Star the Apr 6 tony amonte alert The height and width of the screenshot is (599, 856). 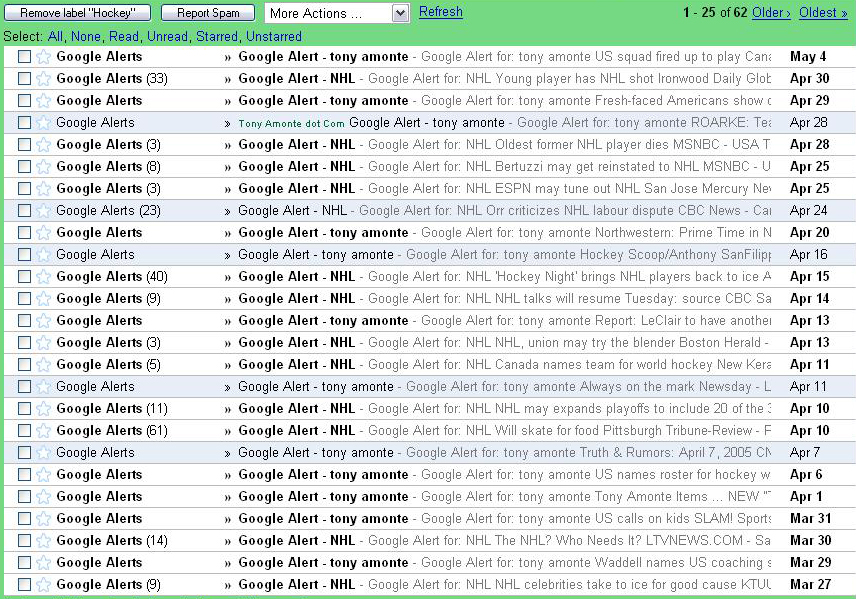(x=43, y=475)
